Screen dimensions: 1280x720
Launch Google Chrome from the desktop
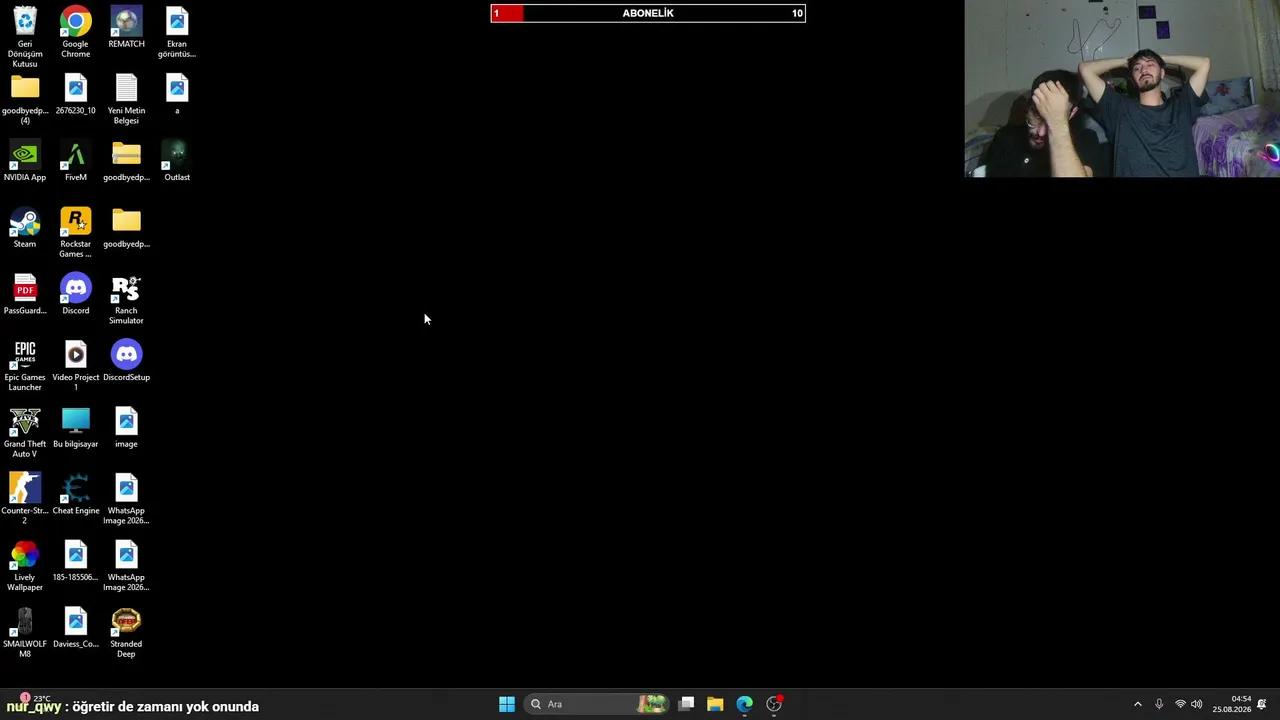pyautogui.click(x=76, y=32)
